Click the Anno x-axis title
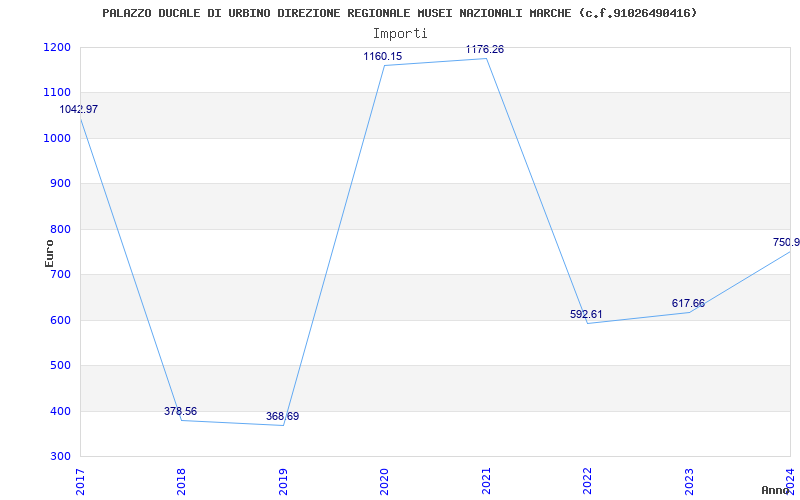800x500 pixels. pos(775,490)
